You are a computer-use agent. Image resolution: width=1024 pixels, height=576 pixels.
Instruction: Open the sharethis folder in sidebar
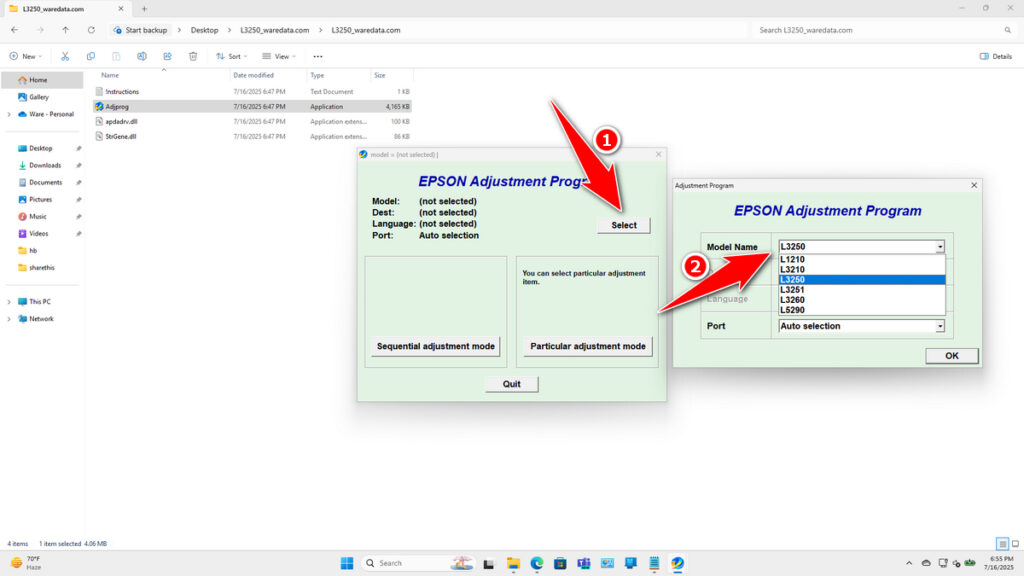pos(42,268)
